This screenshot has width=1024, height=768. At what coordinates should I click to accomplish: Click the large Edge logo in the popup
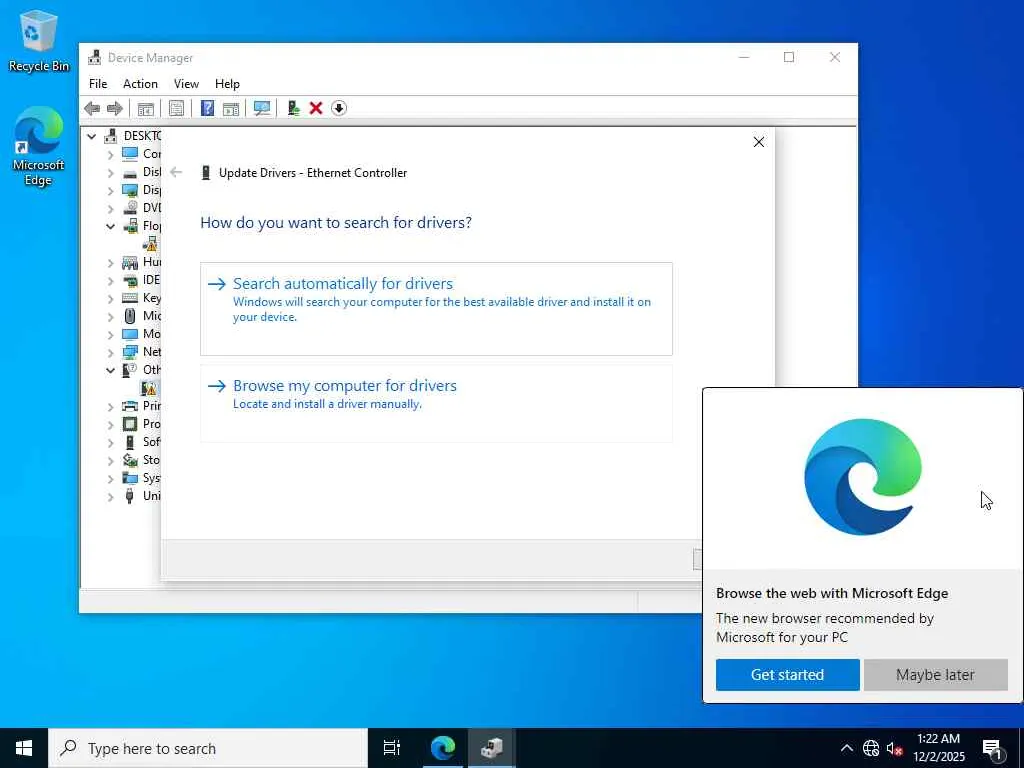point(863,477)
